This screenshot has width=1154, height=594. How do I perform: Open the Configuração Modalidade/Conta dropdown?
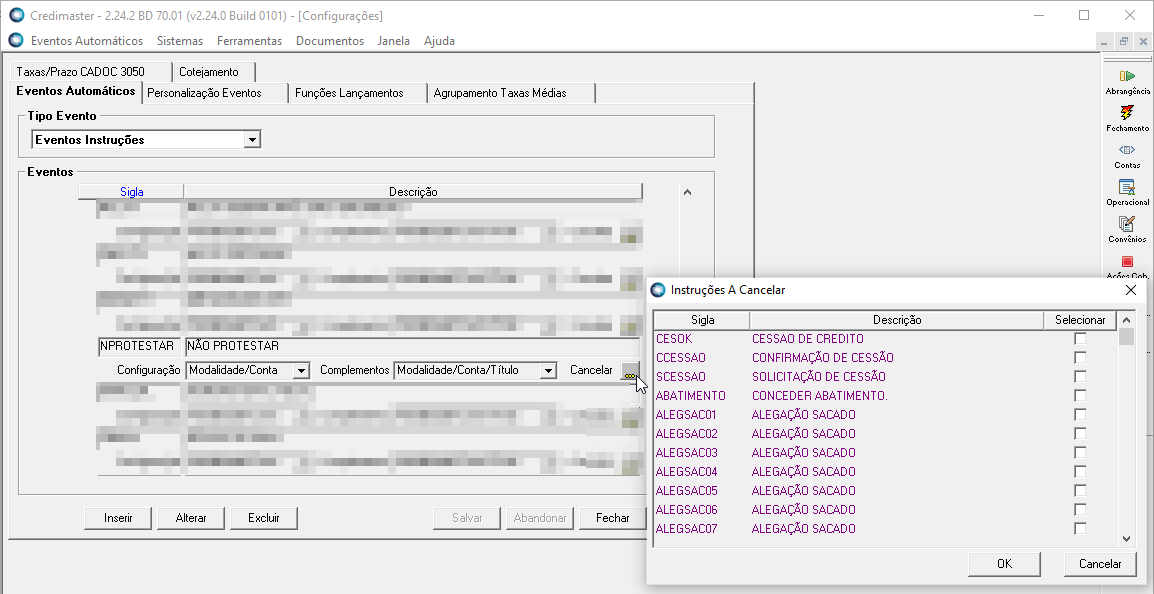[x=300, y=371]
